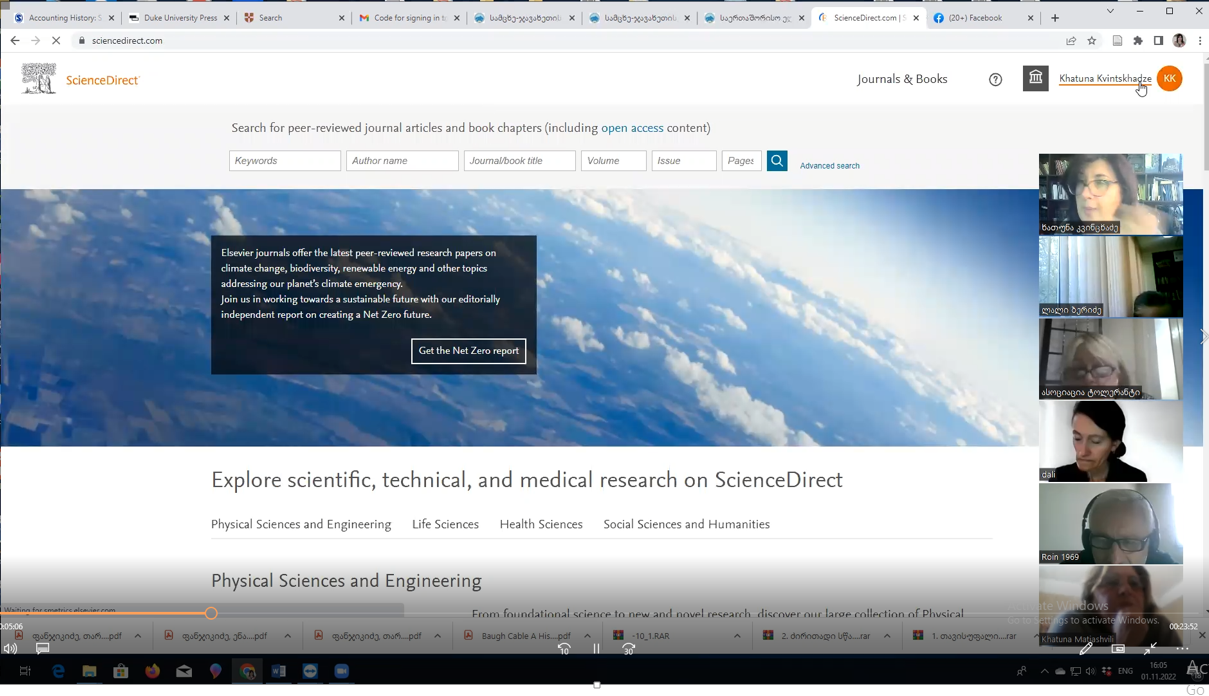The width and height of the screenshot is (1209, 696).
Task: Expand options for first PDF download
Action: click(x=138, y=636)
